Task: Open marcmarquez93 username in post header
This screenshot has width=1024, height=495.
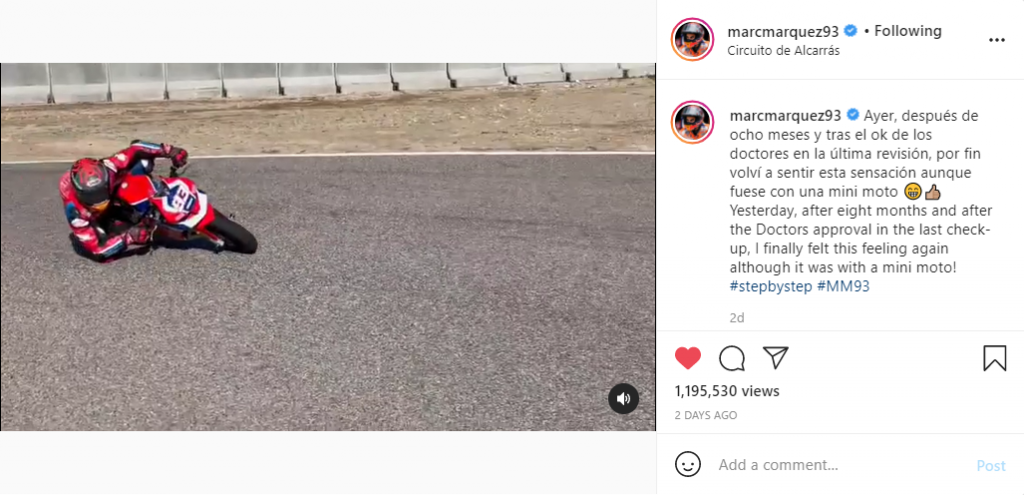Action: [x=782, y=31]
